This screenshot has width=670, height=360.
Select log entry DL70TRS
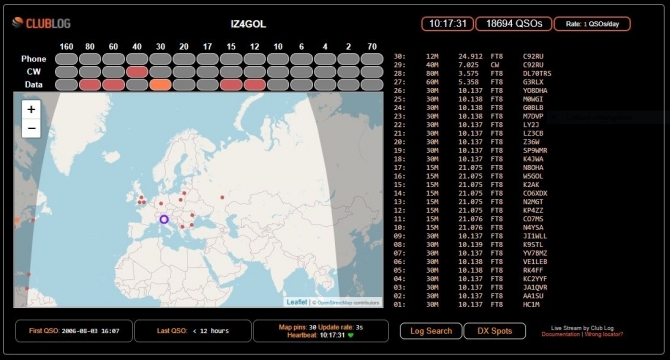(472, 73)
